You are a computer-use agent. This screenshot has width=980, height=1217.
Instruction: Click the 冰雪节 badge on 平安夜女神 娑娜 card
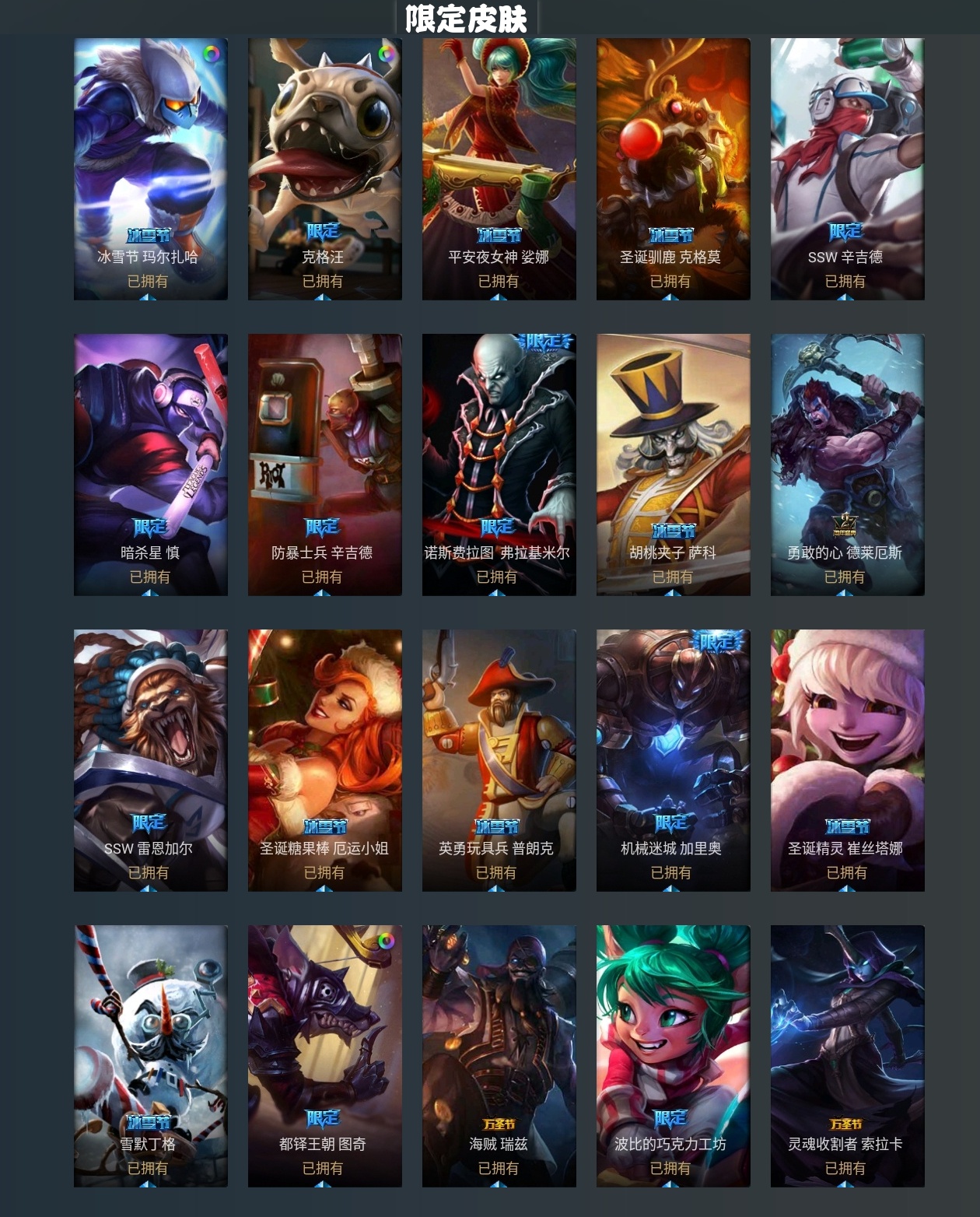pos(499,234)
